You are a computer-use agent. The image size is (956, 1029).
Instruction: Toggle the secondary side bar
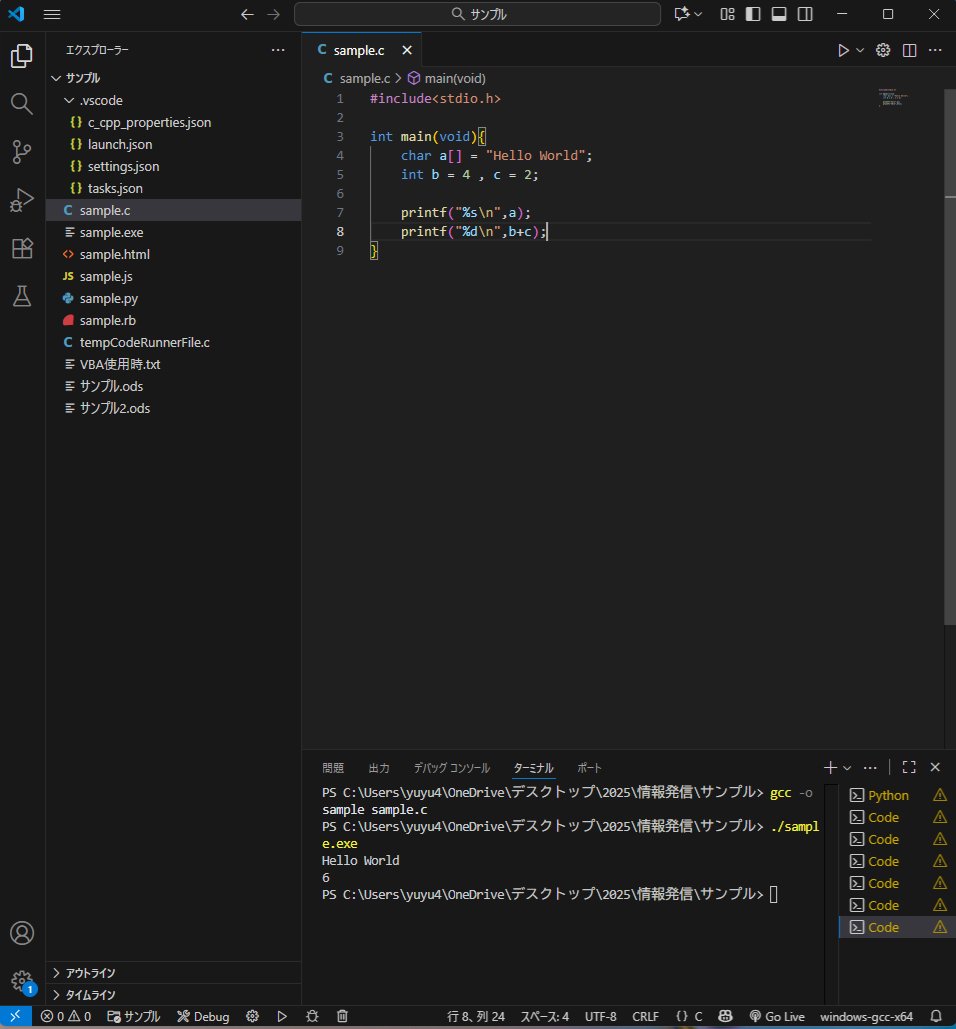click(805, 14)
